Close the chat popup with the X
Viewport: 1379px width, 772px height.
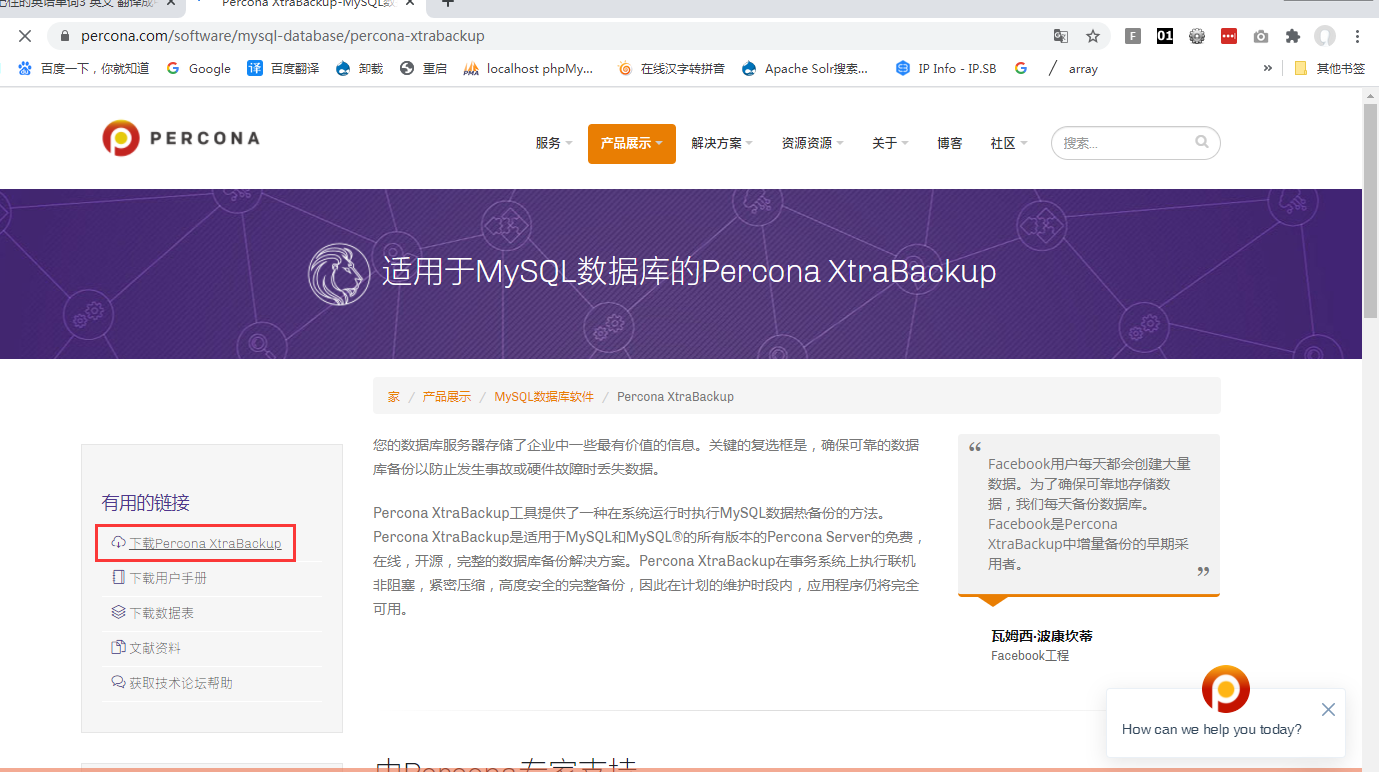pyautogui.click(x=1328, y=709)
